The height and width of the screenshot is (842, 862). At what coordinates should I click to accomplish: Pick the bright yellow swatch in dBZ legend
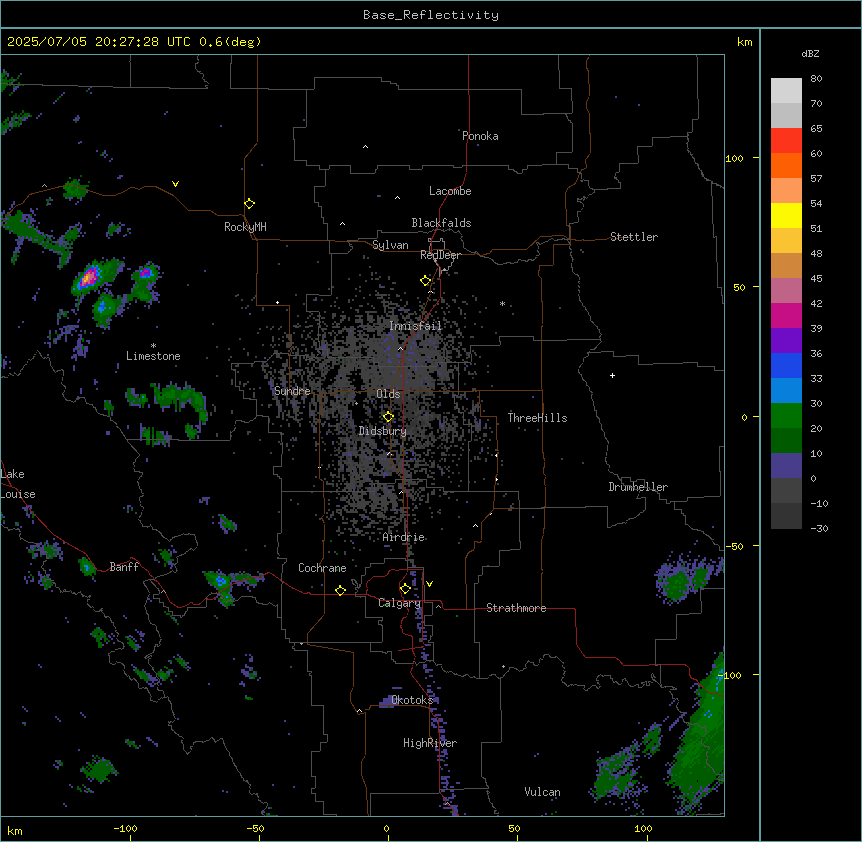786,215
